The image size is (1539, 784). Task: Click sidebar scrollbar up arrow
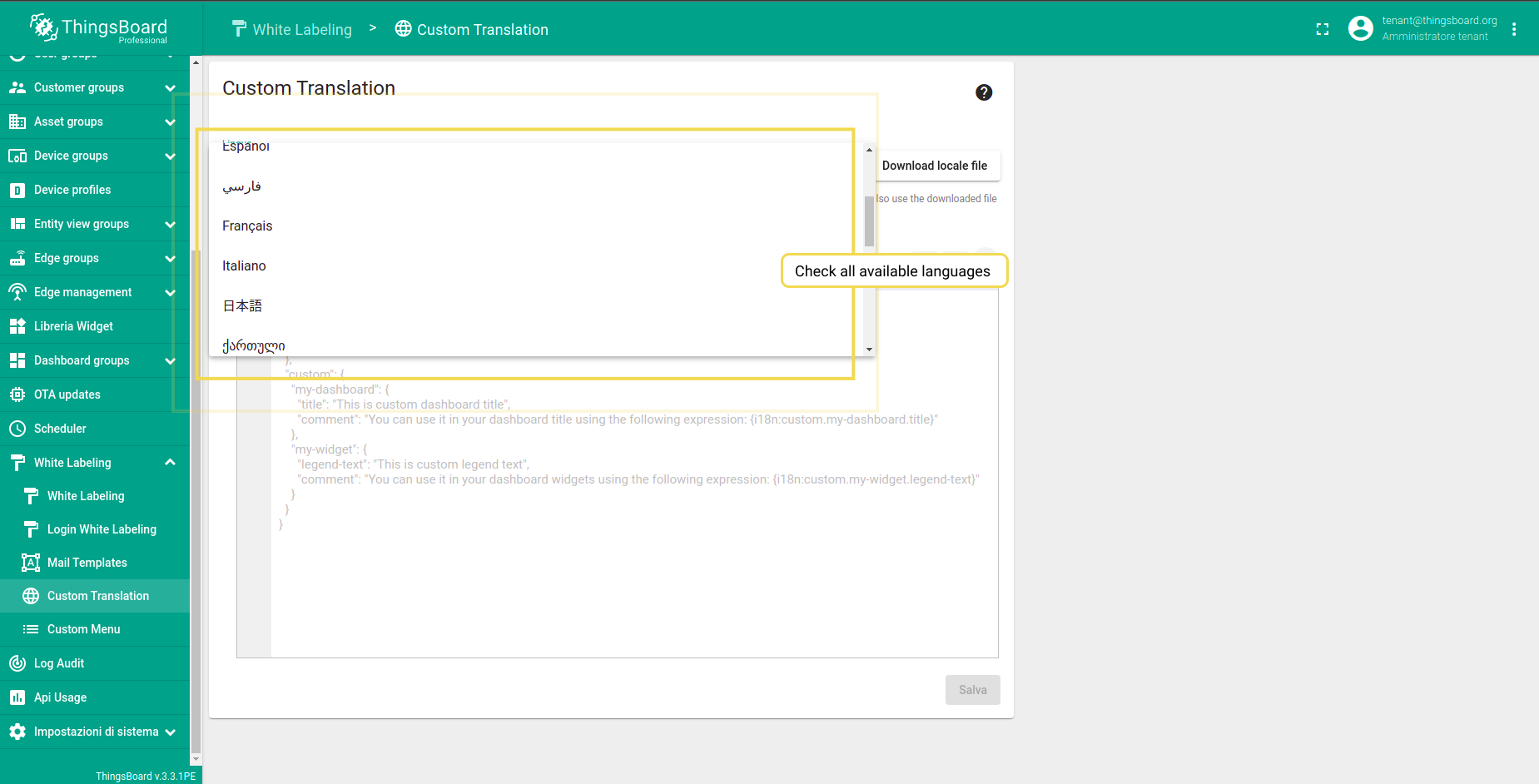(x=196, y=62)
